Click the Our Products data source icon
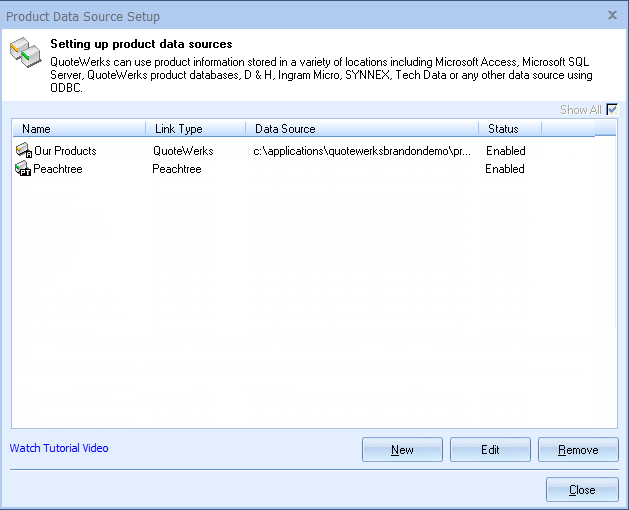Screen dimensions: 629x510 (x=24, y=150)
